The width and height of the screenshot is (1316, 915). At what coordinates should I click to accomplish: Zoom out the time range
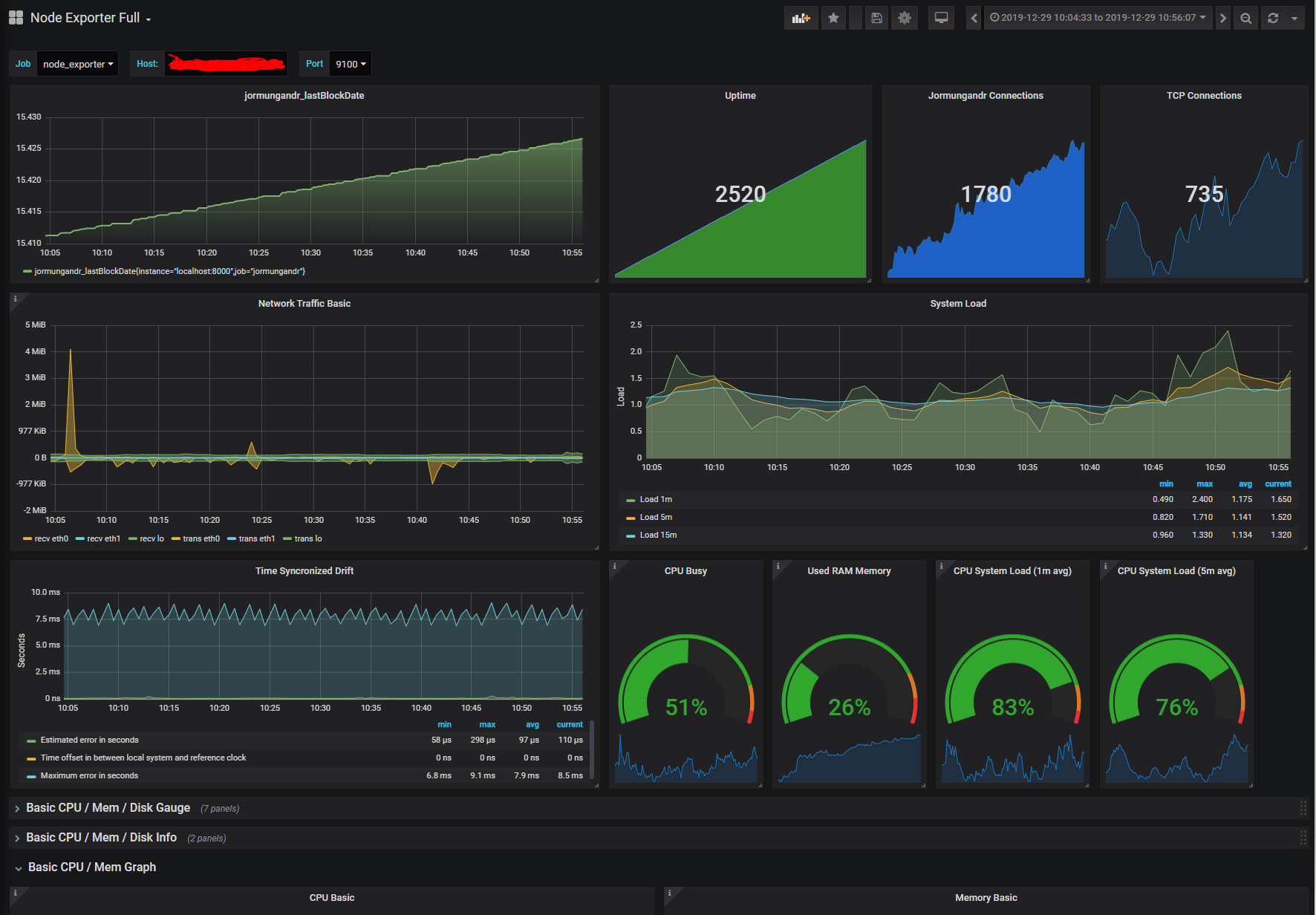pos(1245,17)
